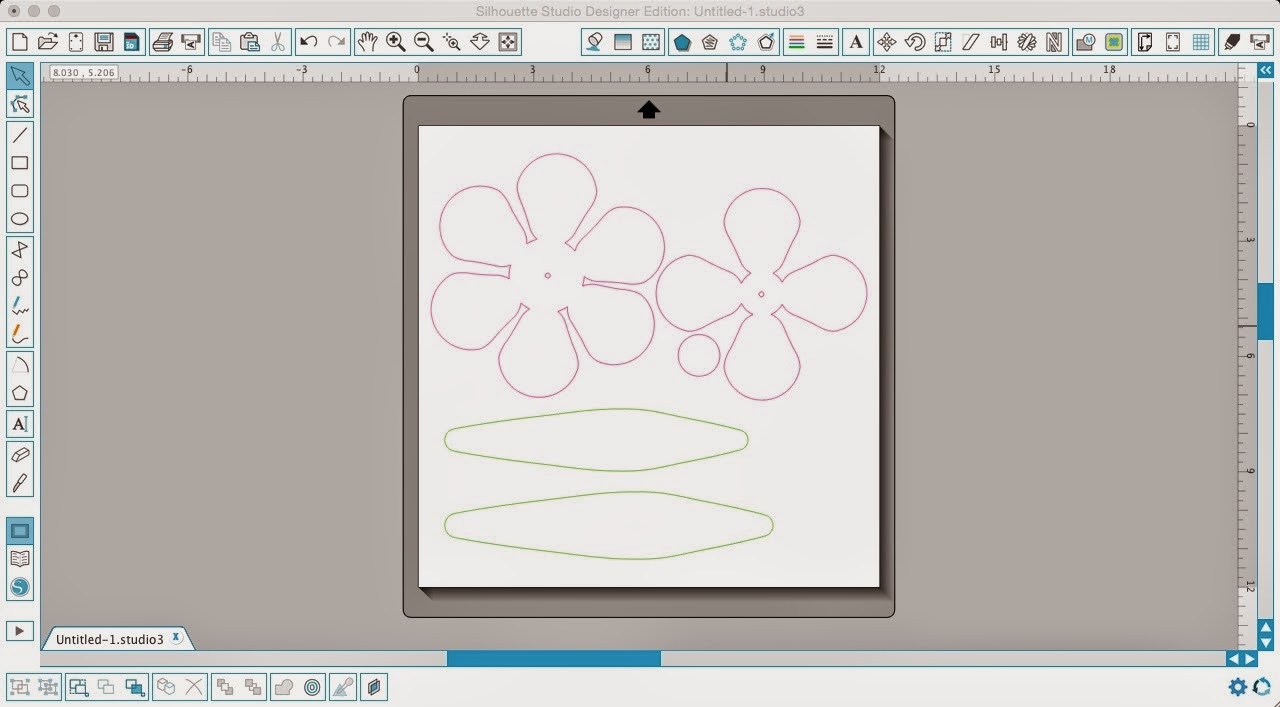Viewport: 1280px width, 707px height.
Task: Open the Line Style window (dashed lines icon)
Action: click(x=825, y=42)
